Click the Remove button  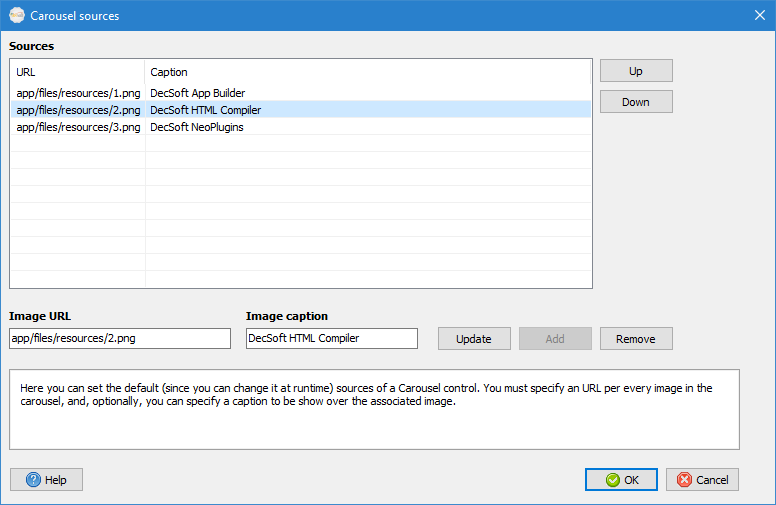pyautogui.click(x=636, y=339)
